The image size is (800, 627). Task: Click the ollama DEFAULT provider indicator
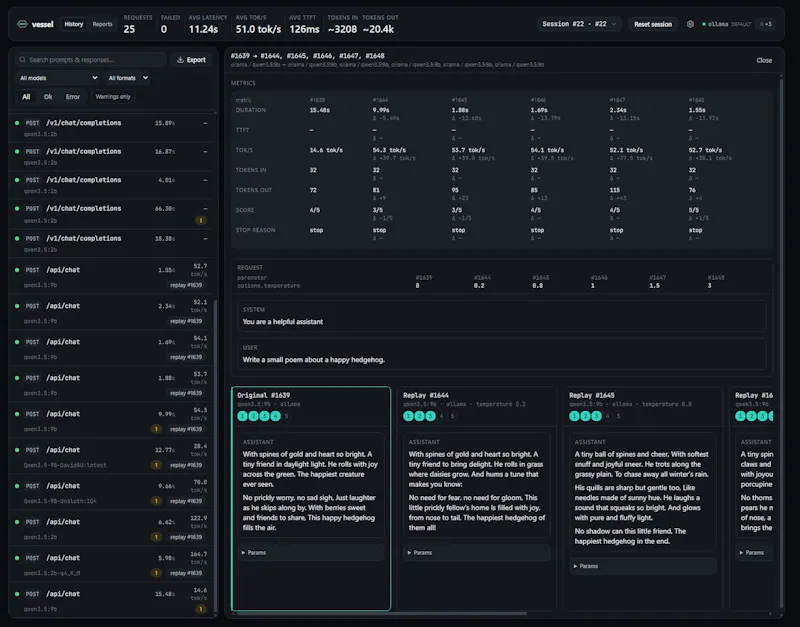(x=727, y=24)
